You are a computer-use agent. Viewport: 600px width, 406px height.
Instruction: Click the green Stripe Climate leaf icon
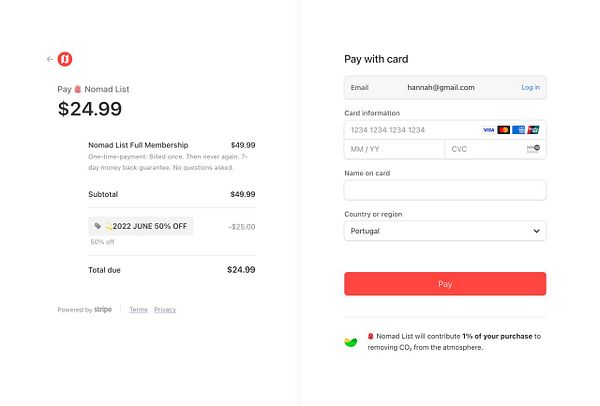pos(350,342)
